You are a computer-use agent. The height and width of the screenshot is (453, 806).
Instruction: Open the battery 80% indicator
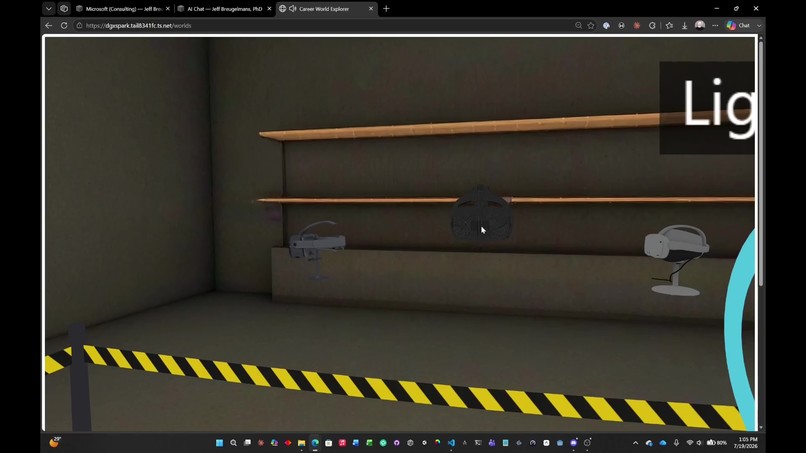pyautogui.click(x=717, y=443)
